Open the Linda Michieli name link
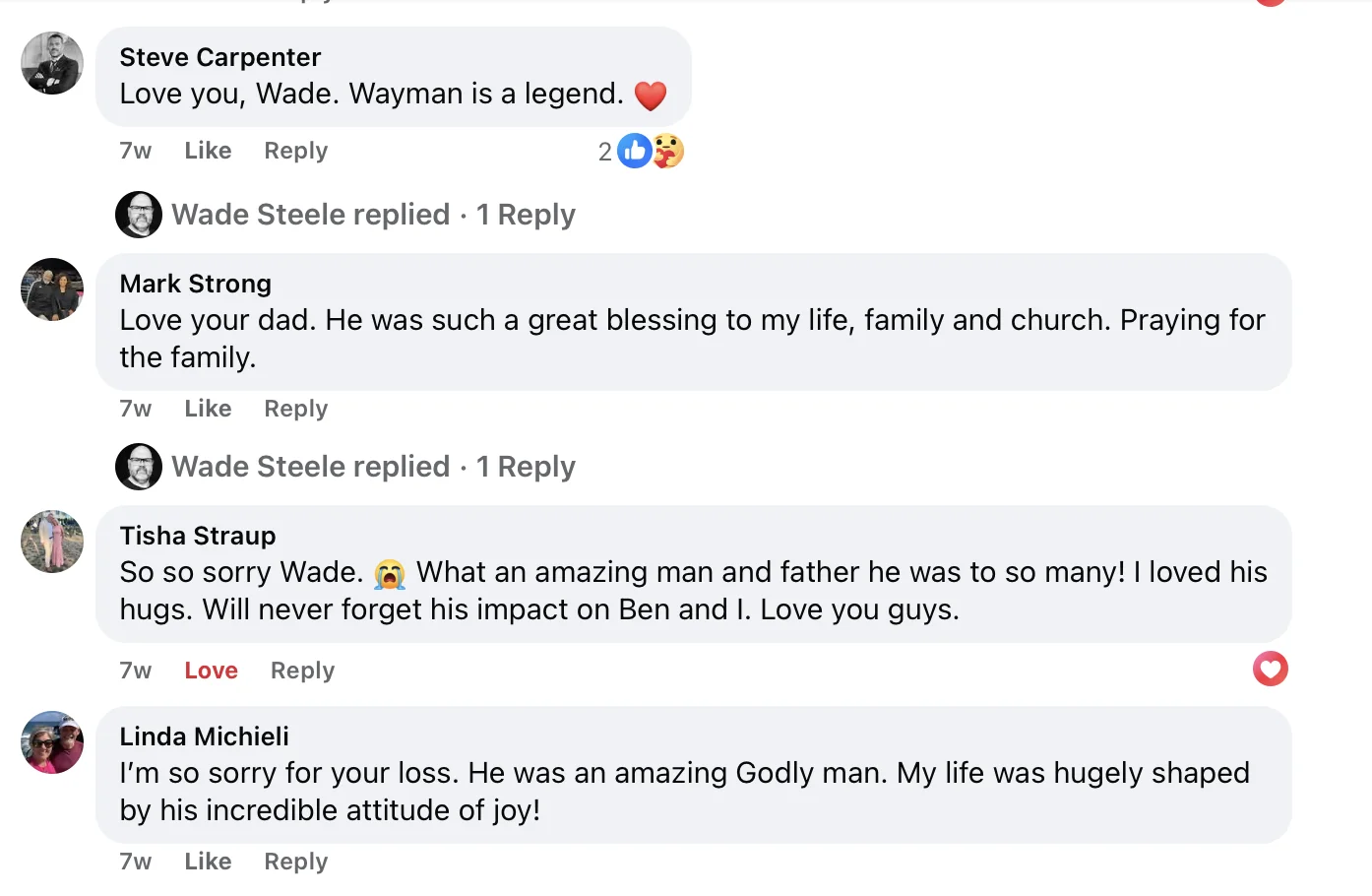Screen dimensions: 1372x896 [204, 736]
